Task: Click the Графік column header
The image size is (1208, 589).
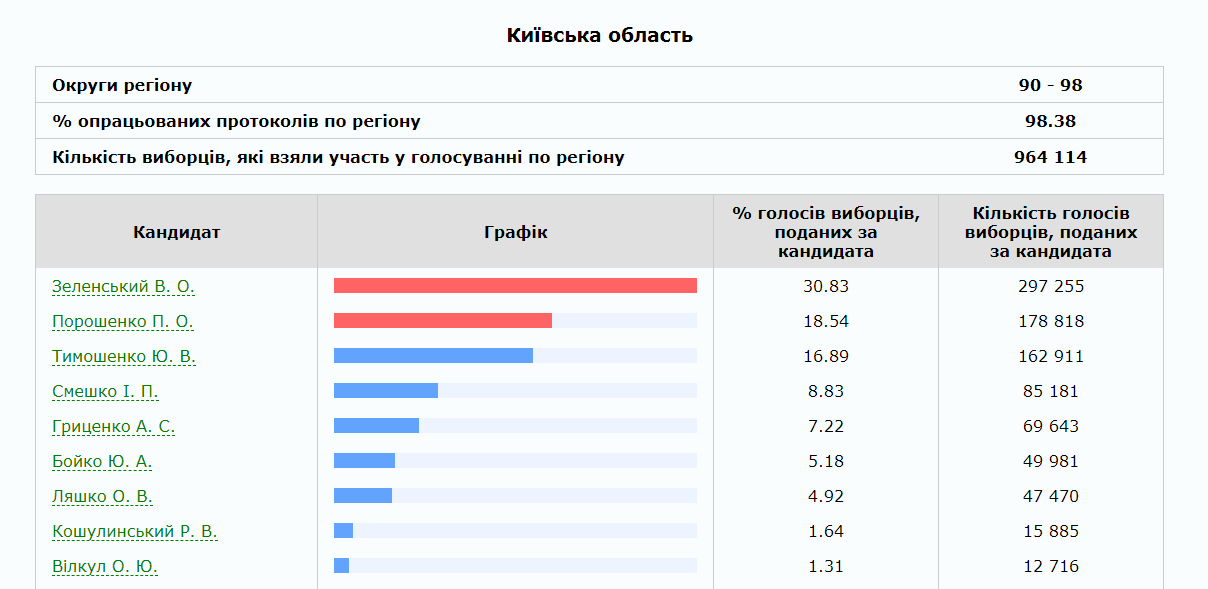Action: [515, 229]
